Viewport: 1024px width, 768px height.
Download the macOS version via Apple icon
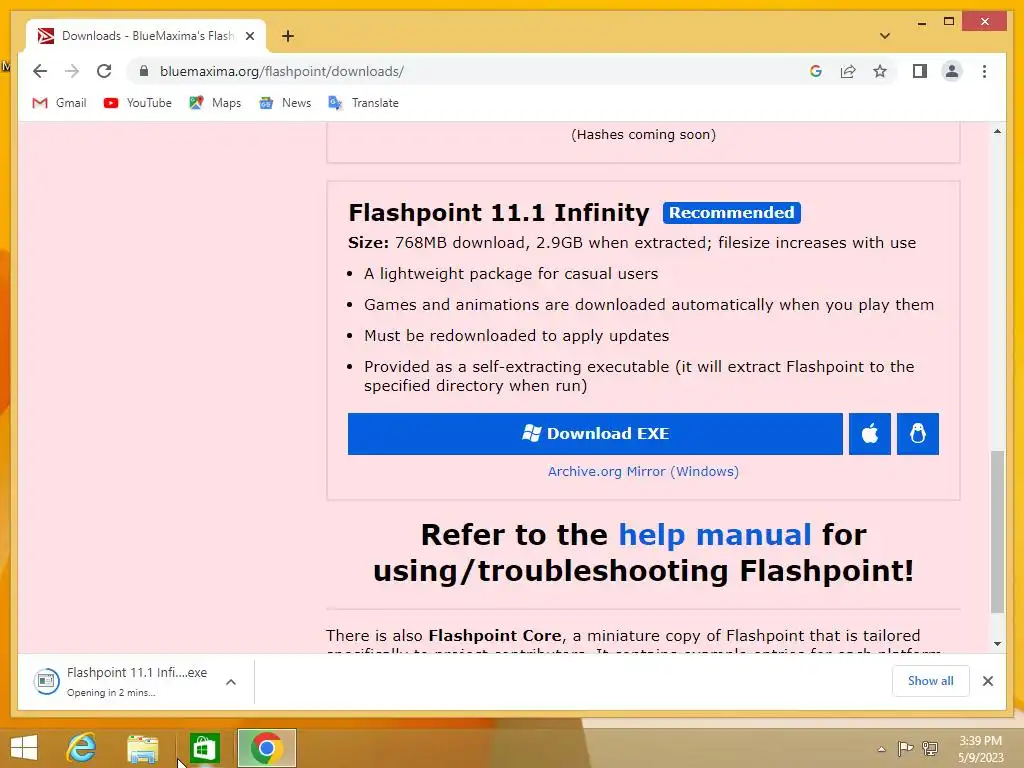869,434
